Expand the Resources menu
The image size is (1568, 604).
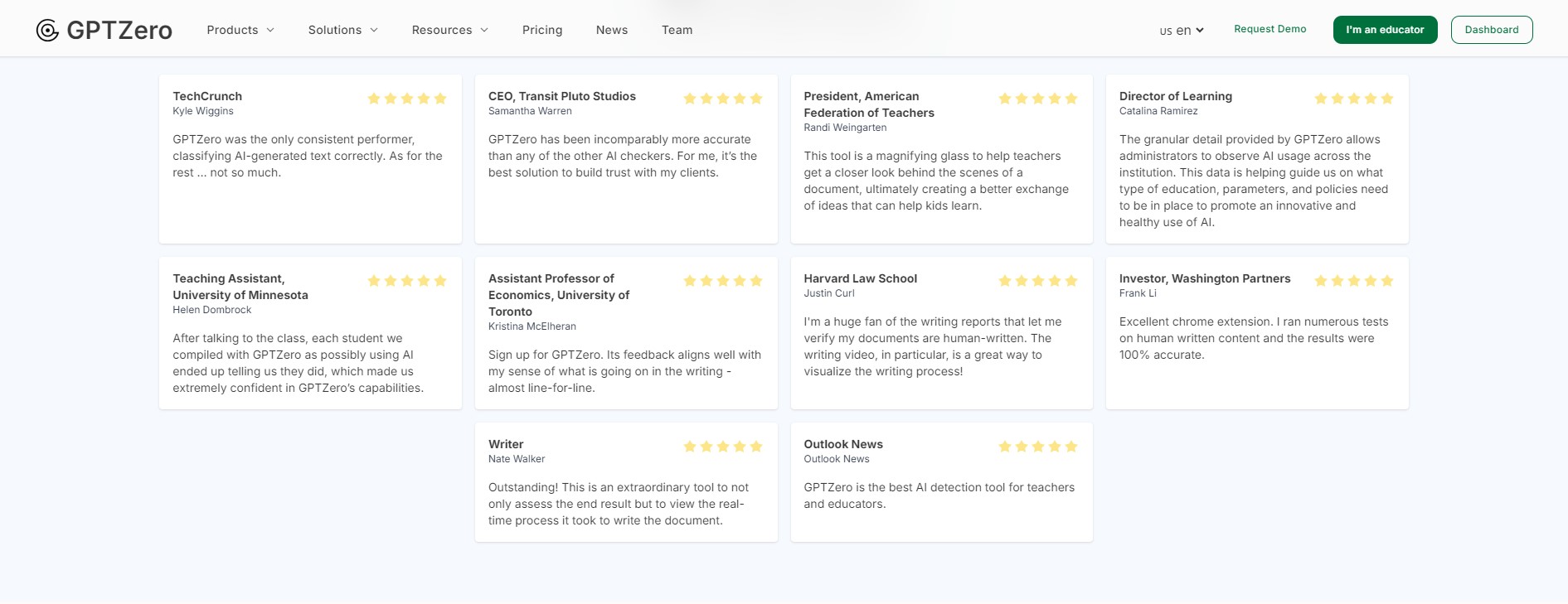pos(449,30)
